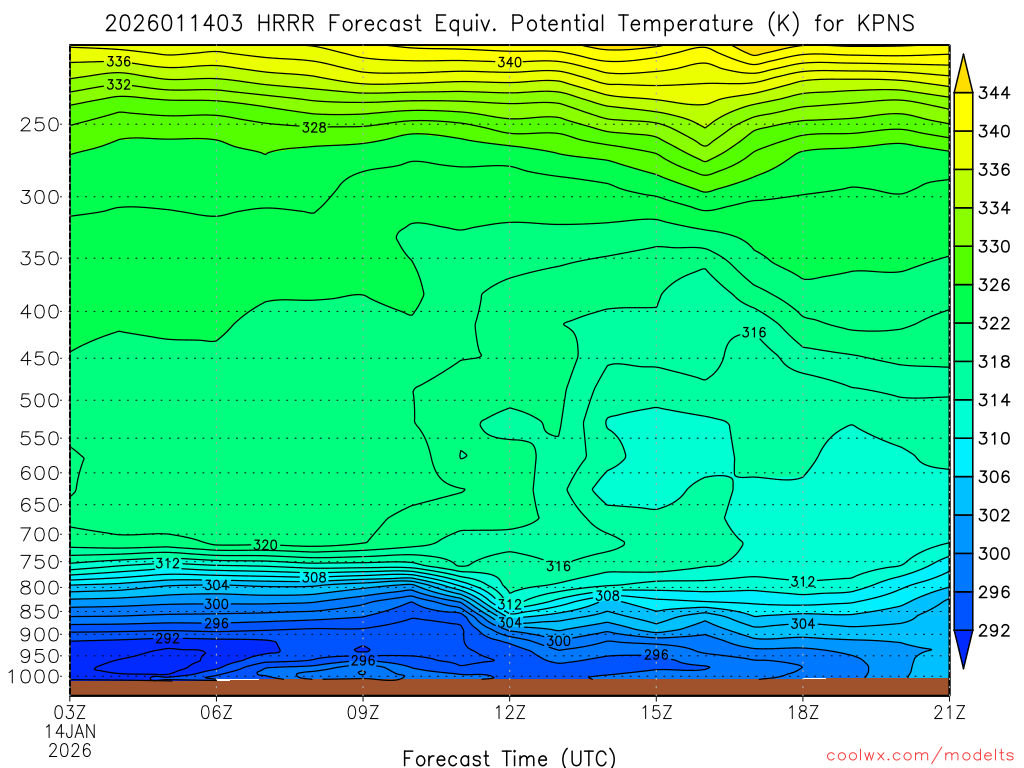
Task: Click the colorbar segment between 306 and 310
Action: 963,457
